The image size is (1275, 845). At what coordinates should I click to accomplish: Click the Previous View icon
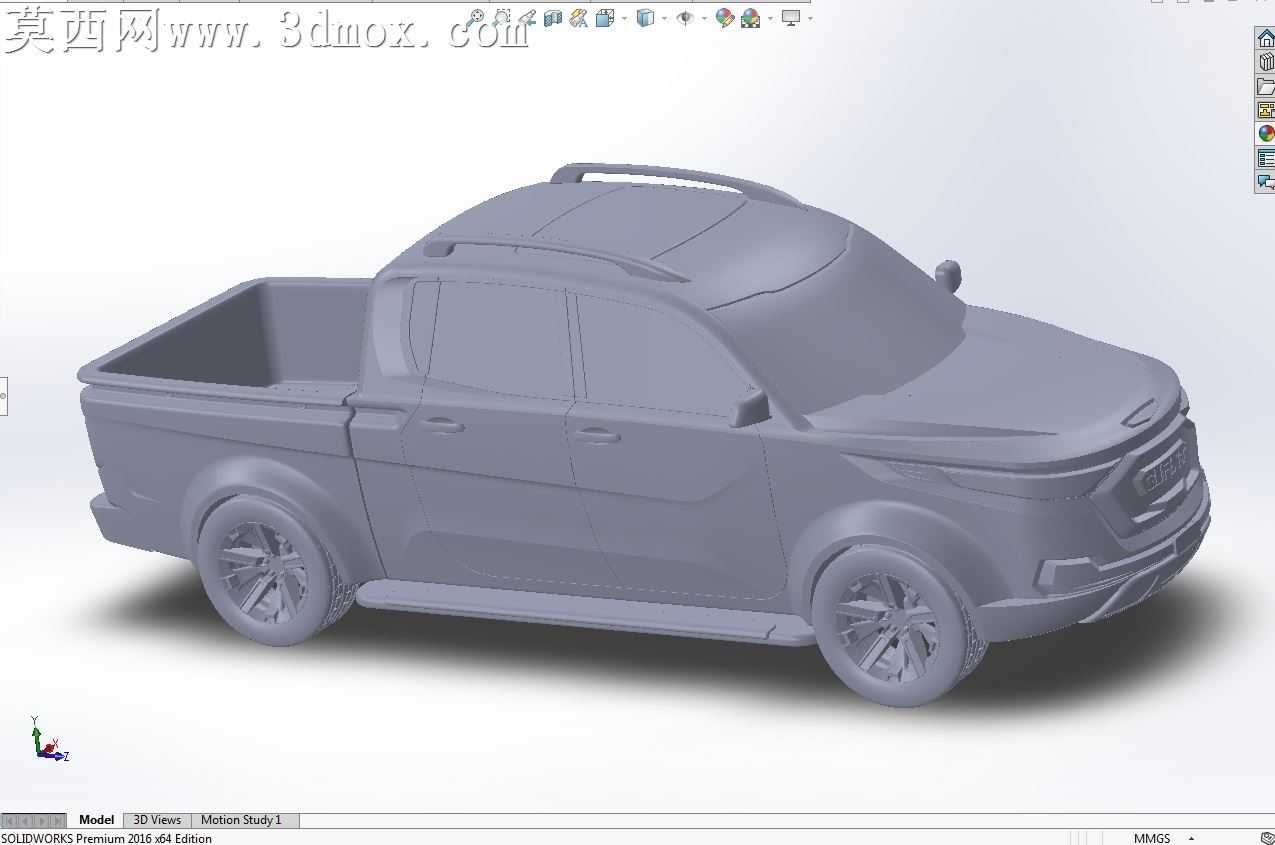[x=528, y=17]
